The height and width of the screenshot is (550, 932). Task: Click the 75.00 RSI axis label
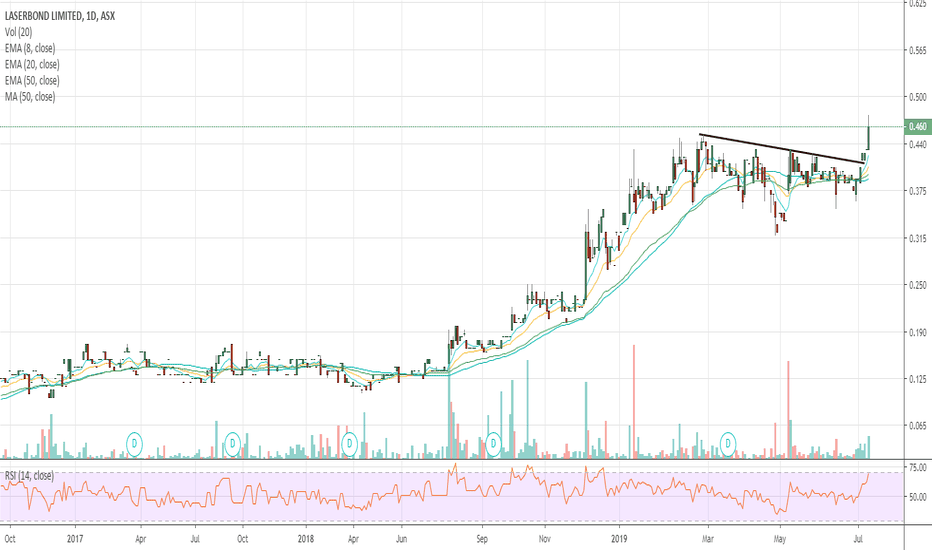[x=918, y=467]
